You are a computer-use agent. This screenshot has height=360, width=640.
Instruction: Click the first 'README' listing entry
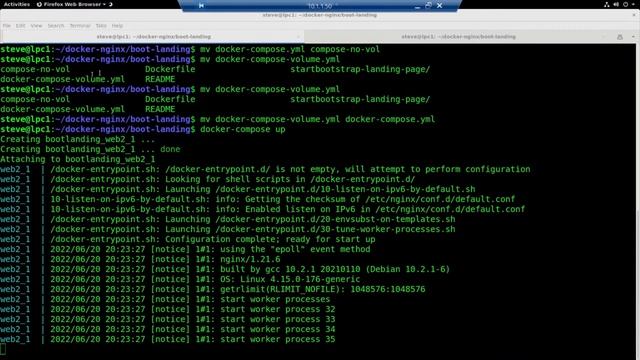coord(160,79)
